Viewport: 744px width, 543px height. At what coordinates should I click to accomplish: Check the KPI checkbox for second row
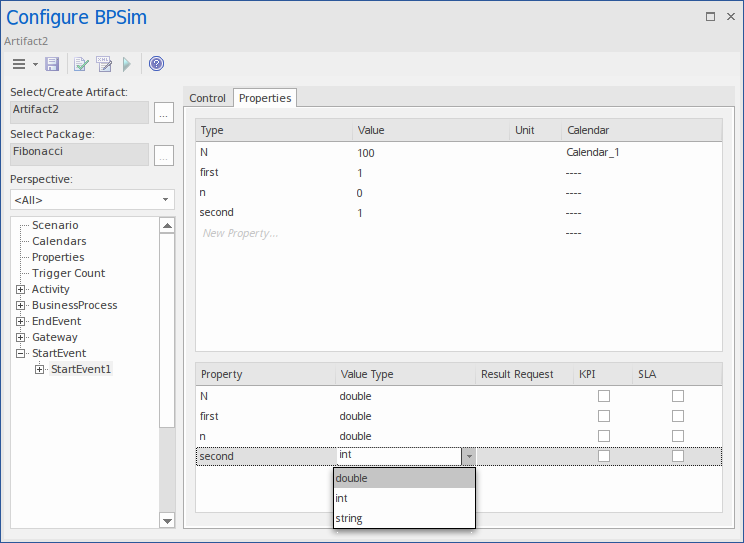pos(604,456)
